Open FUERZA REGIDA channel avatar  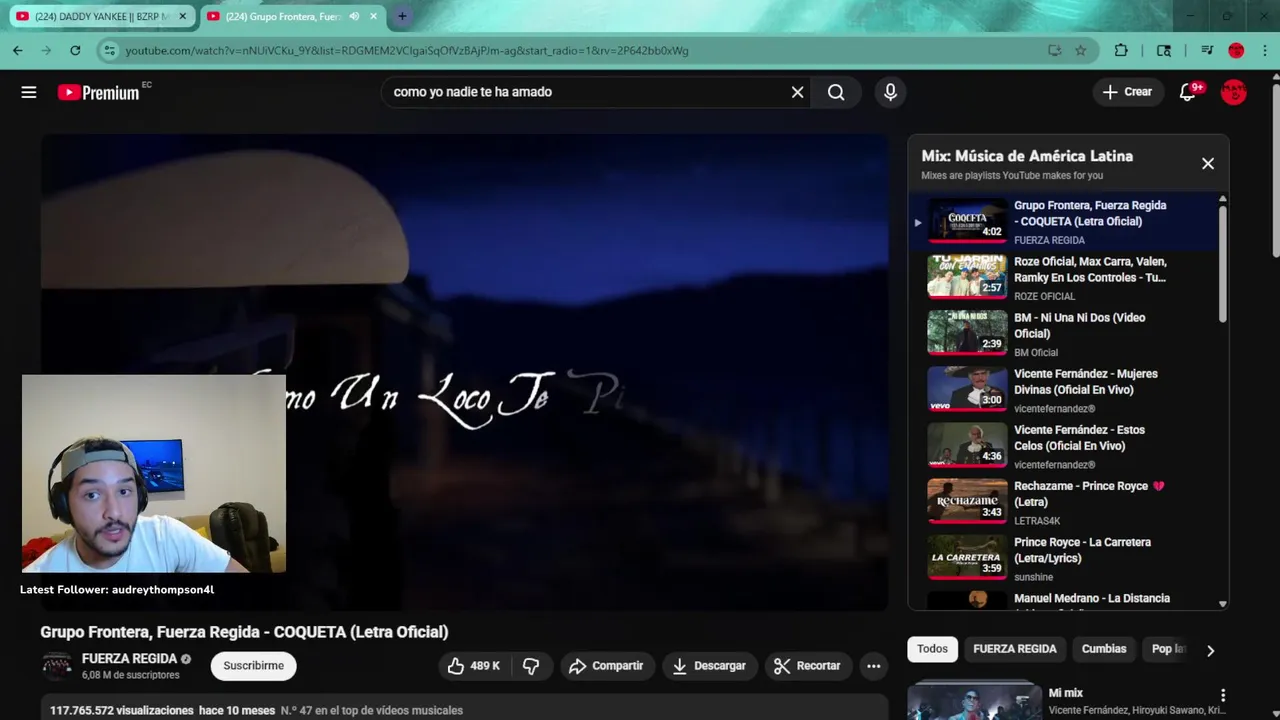(57, 666)
